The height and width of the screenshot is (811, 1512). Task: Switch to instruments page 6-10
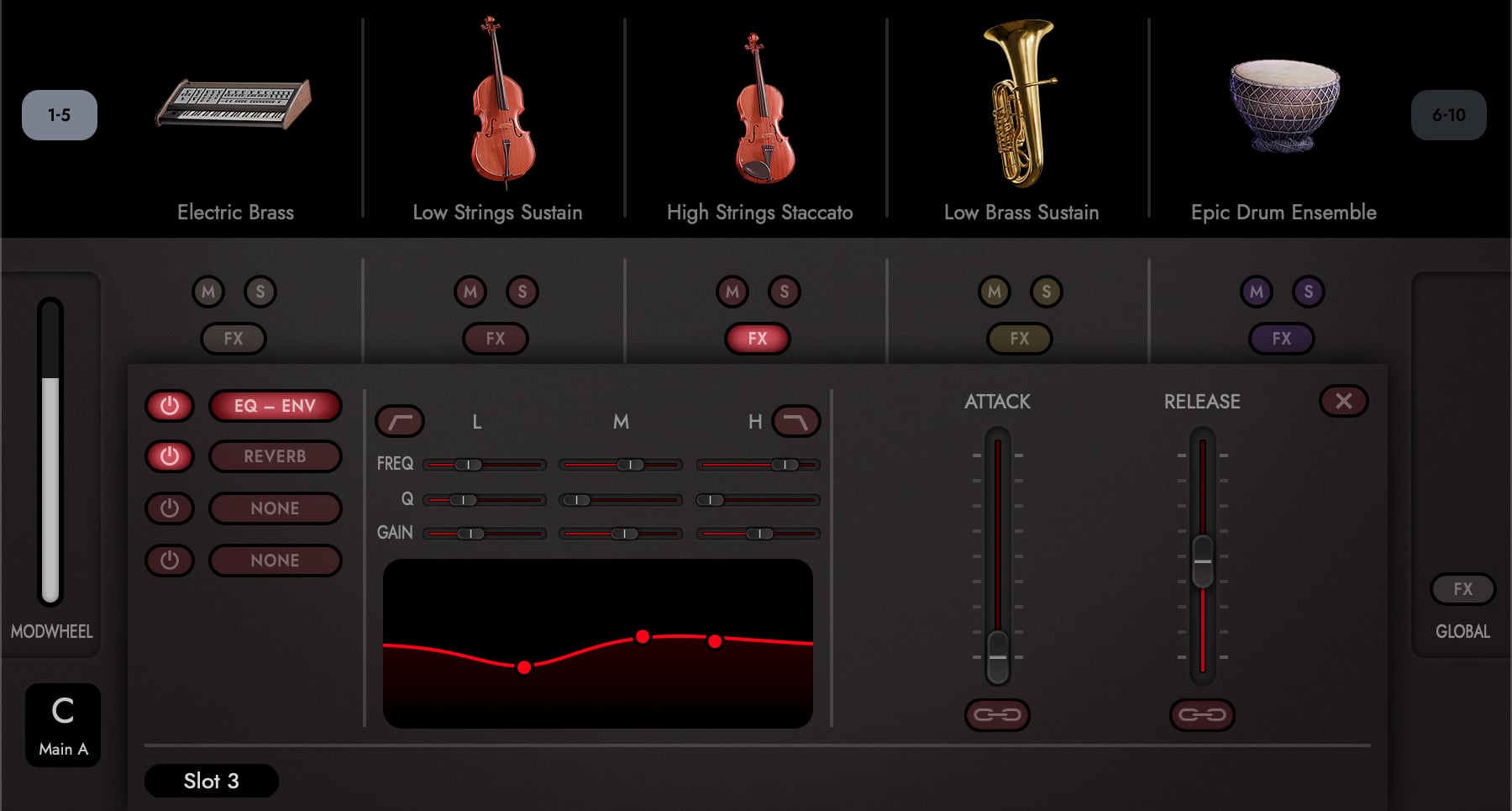[x=1449, y=115]
